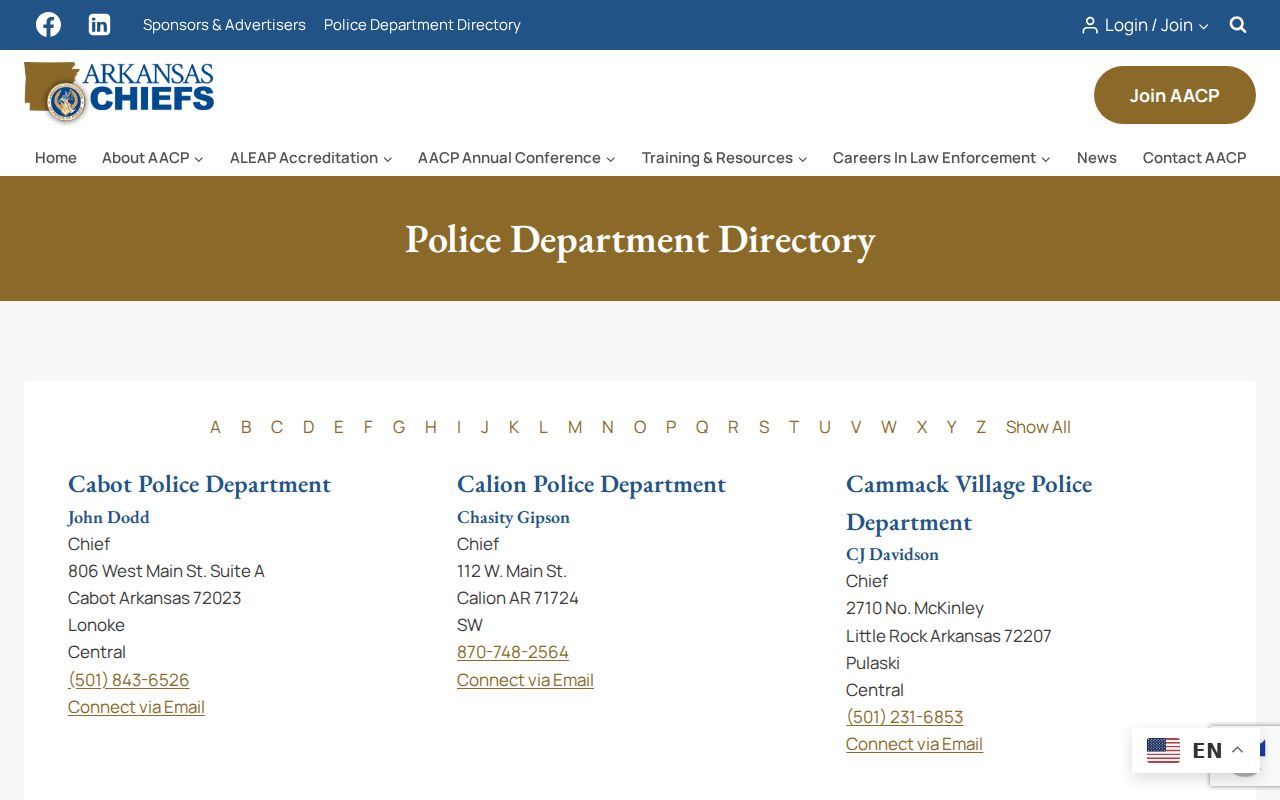Image resolution: width=1280 pixels, height=800 pixels.
Task: Filter directory by letter P
Action: pyautogui.click(x=671, y=427)
